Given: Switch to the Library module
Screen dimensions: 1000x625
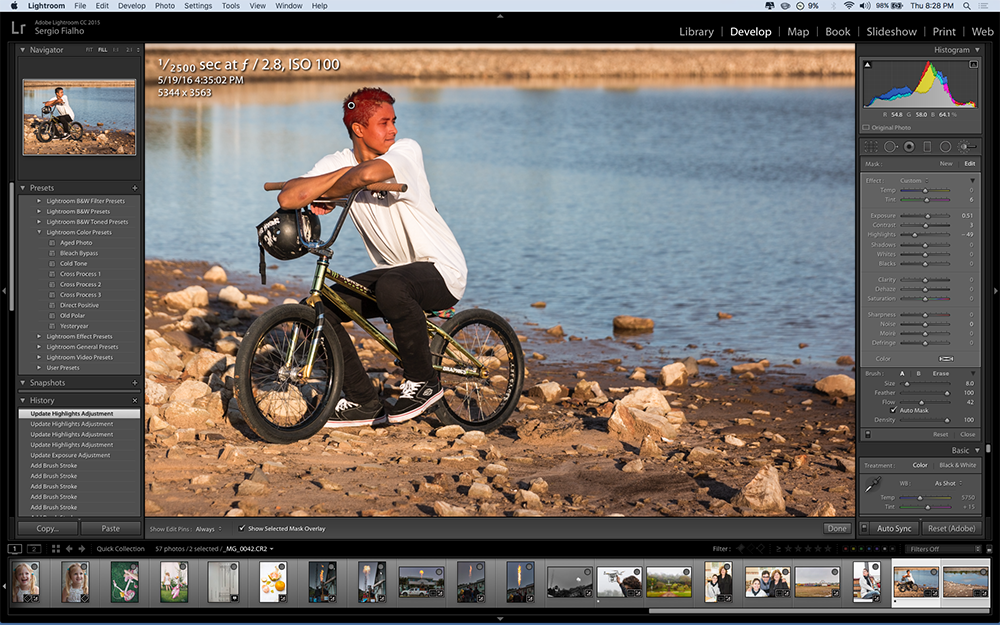Looking at the screenshot, I should coord(696,31).
